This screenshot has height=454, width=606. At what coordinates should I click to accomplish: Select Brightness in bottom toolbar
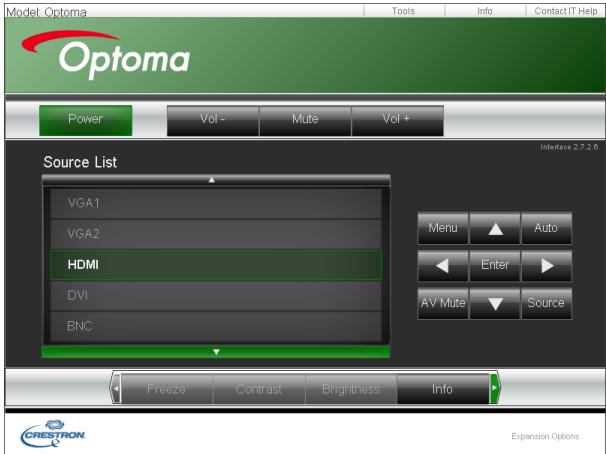(351, 389)
